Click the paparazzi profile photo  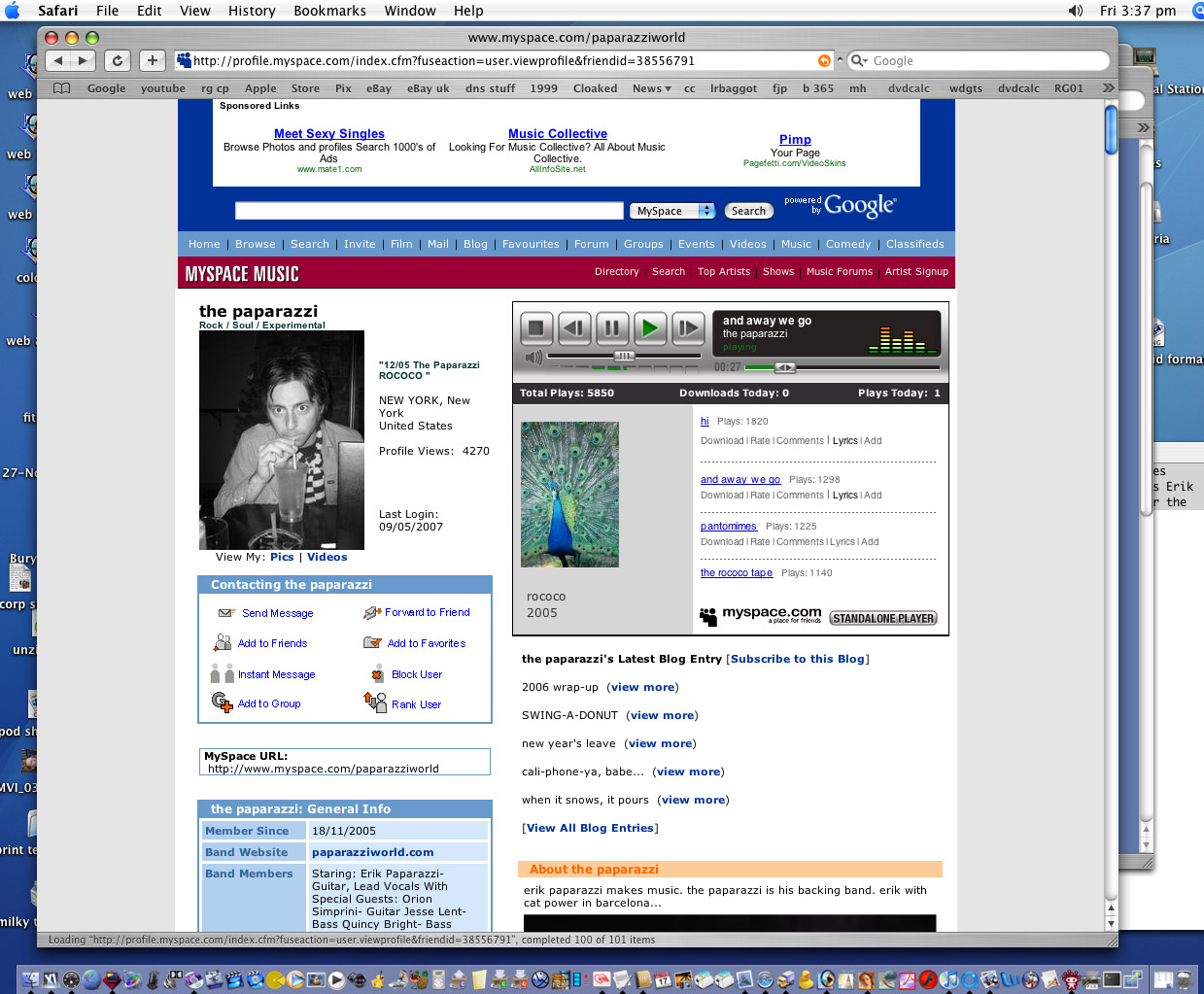[x=282, y=440]
